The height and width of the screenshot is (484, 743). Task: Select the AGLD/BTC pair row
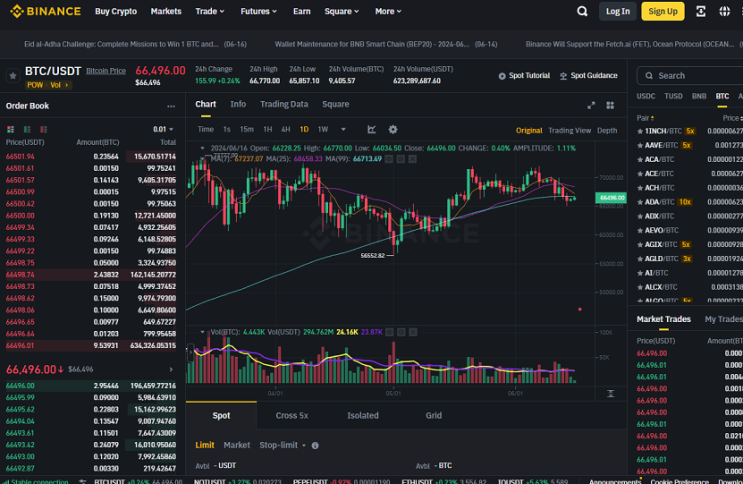(x=689, y=259)
